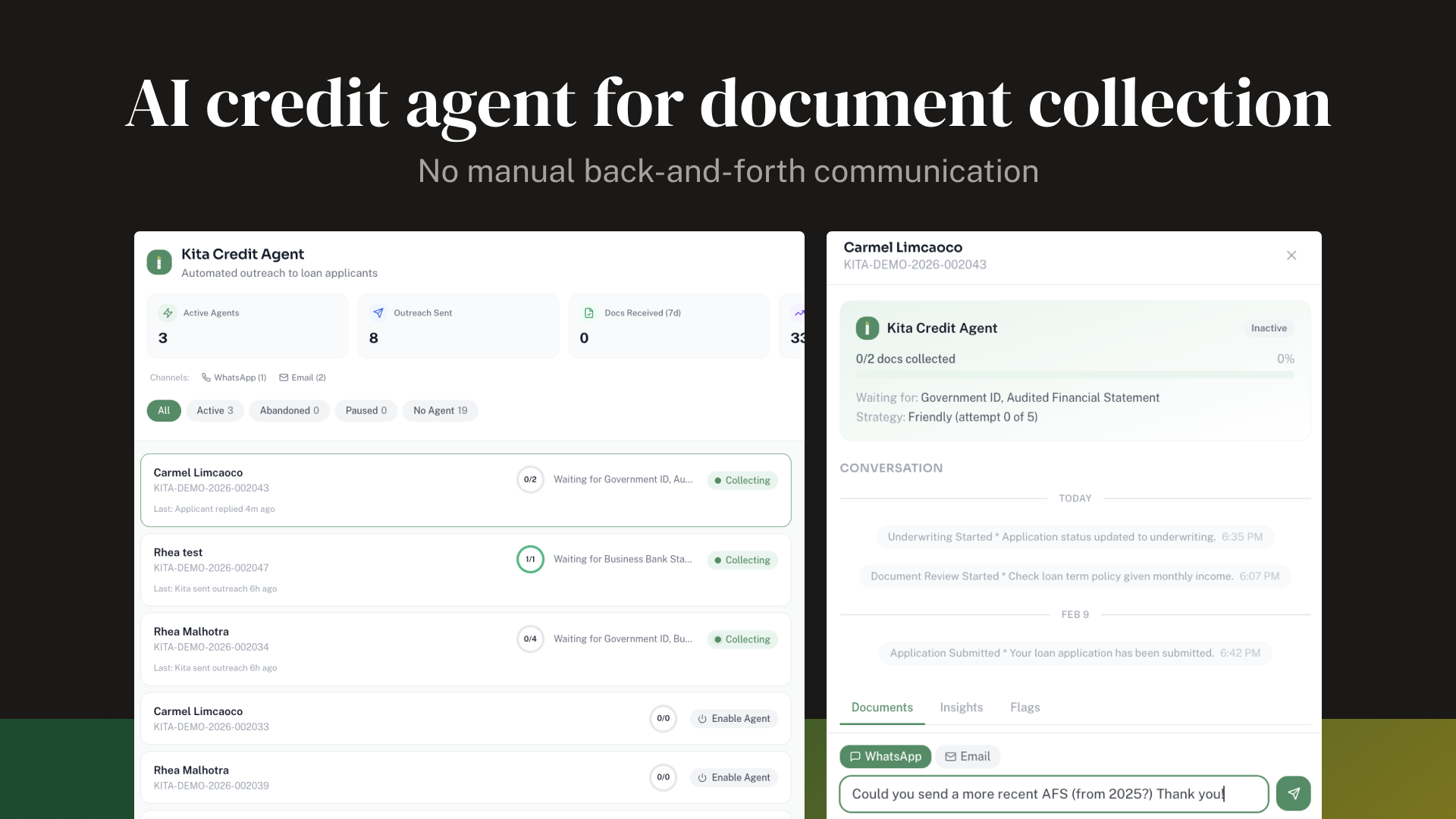
Task: Close the Carmel Limcaoco detail panel
Action: (x=1291, y=256)
